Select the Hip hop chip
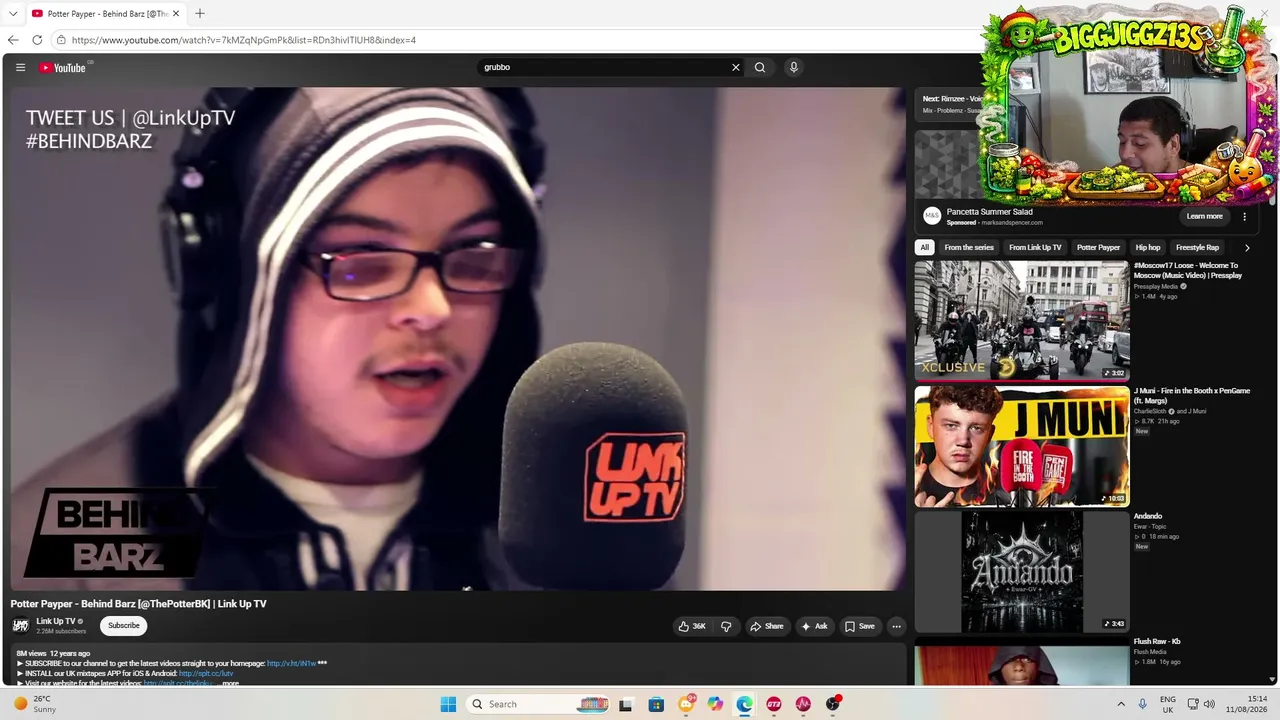The image size is (1280, 720). pyautogui.click(x=1148, y=247)
